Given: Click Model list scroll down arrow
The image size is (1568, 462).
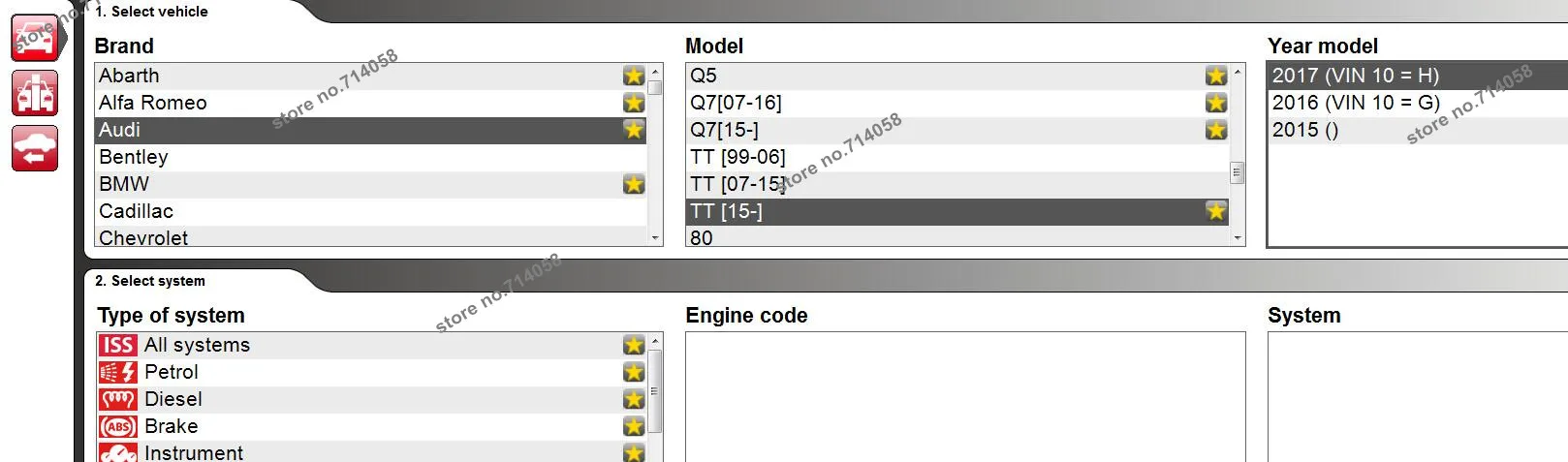Looking at the screenshot, I should 1238,237.
